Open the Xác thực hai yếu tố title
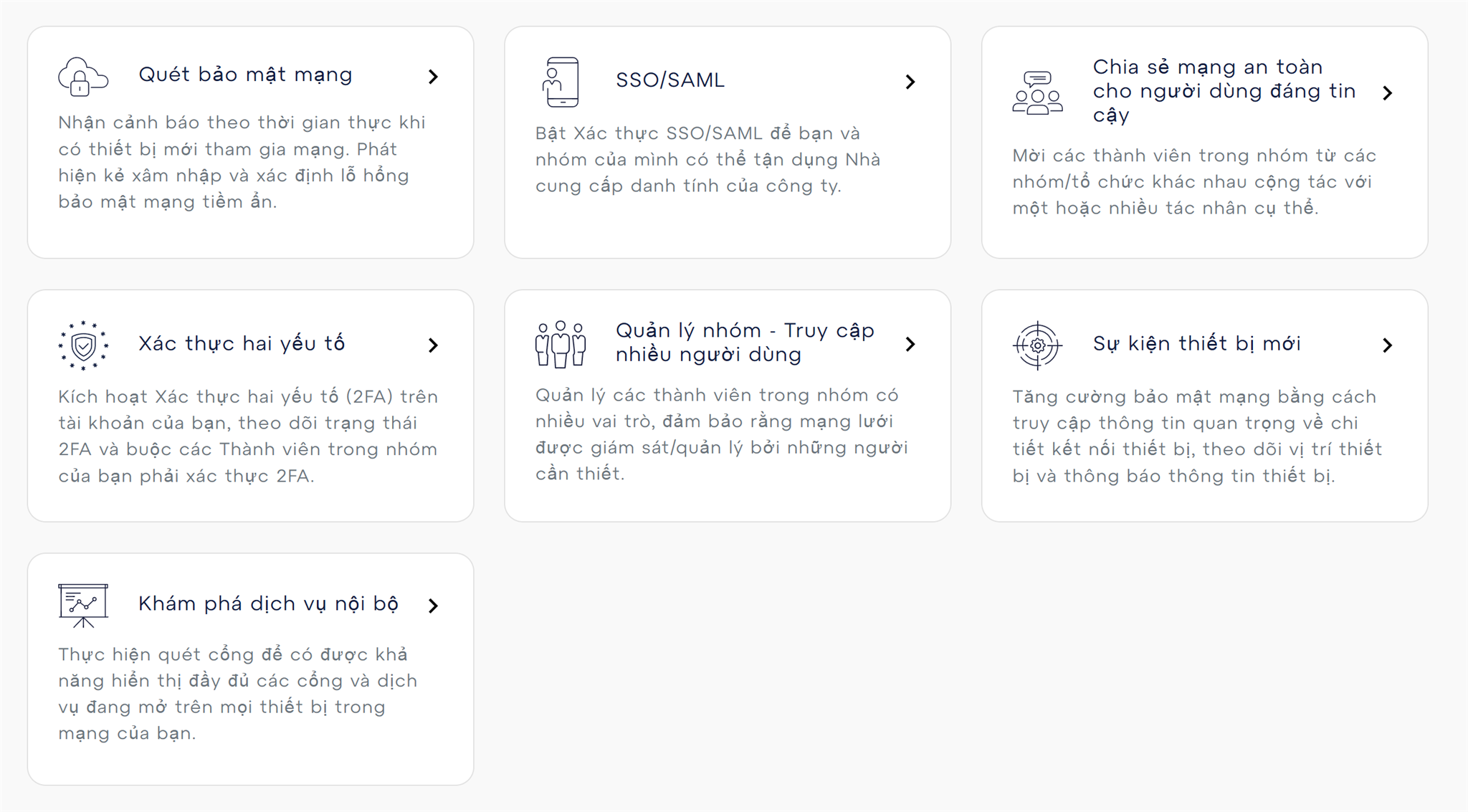The image size is (1468, 812). click(x=242, y=343)
